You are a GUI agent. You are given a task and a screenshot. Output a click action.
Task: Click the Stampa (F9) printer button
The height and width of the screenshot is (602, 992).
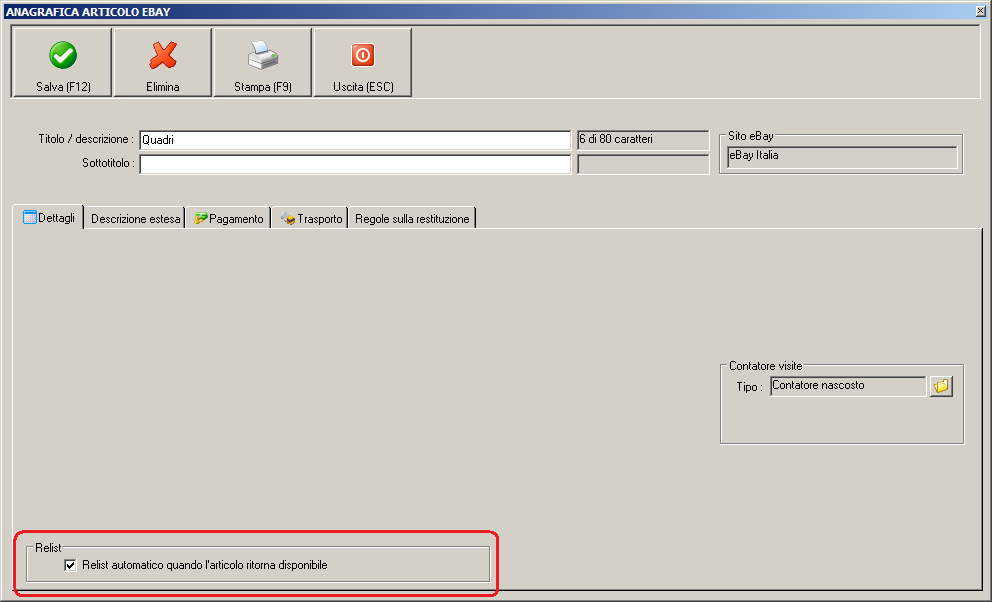click(263, 63)
